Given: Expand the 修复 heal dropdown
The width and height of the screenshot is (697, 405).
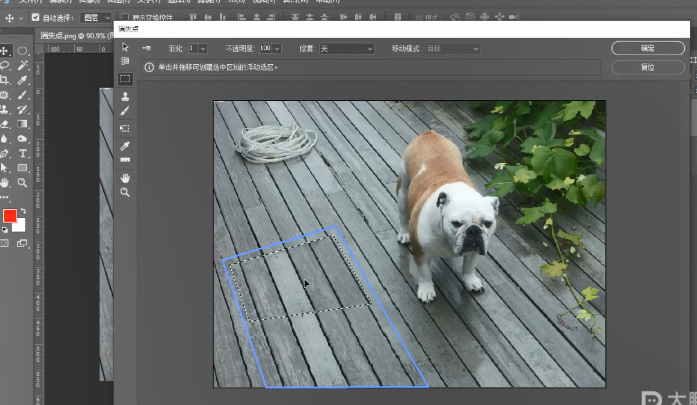Looking at the screenshot, I should (x=368, y=48).
